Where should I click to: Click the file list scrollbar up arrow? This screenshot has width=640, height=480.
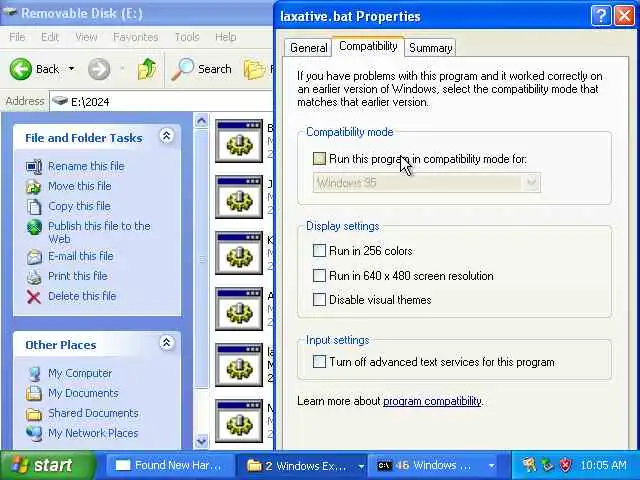click(201, 121)
